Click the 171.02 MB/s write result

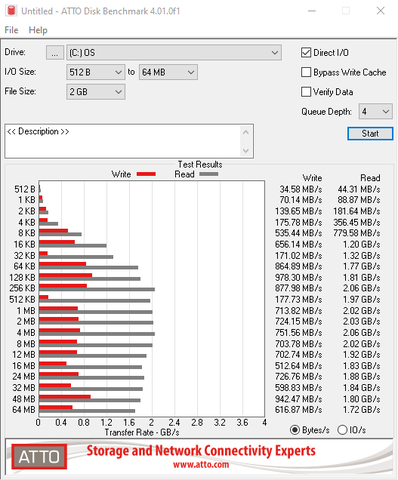click(x=298, y=255)
